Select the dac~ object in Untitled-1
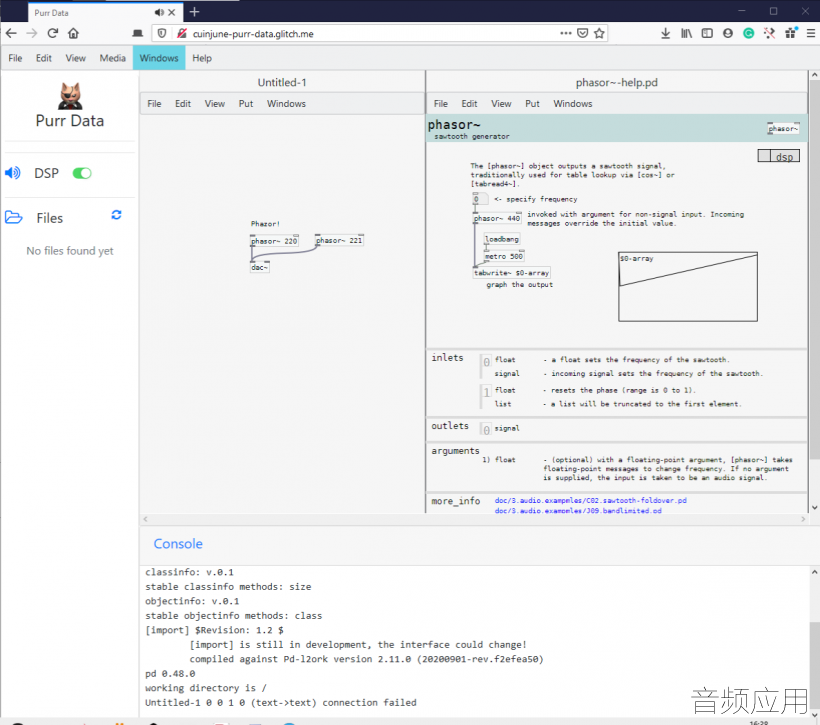 260,267
